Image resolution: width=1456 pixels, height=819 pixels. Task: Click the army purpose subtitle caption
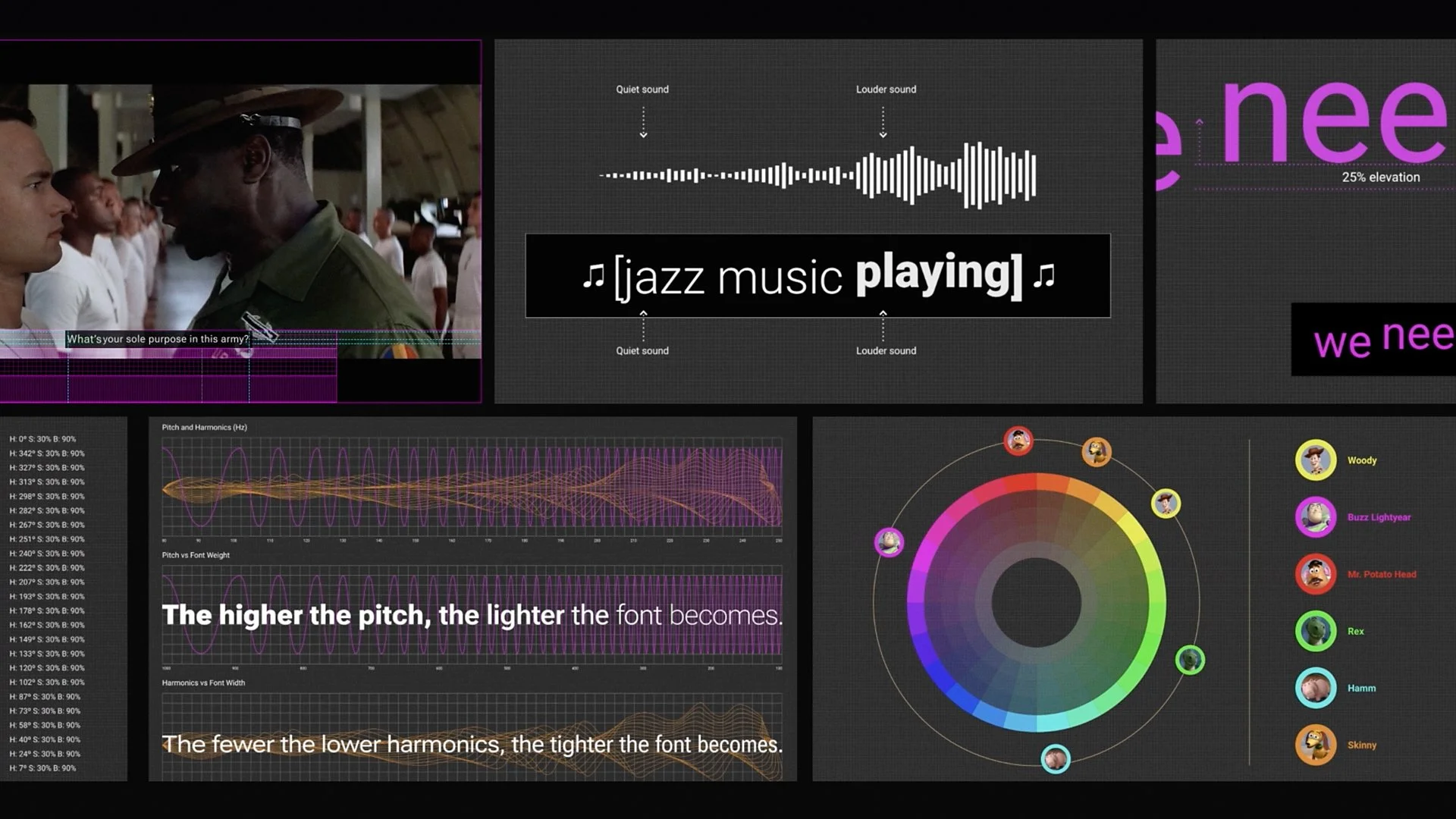pos(157,339)
